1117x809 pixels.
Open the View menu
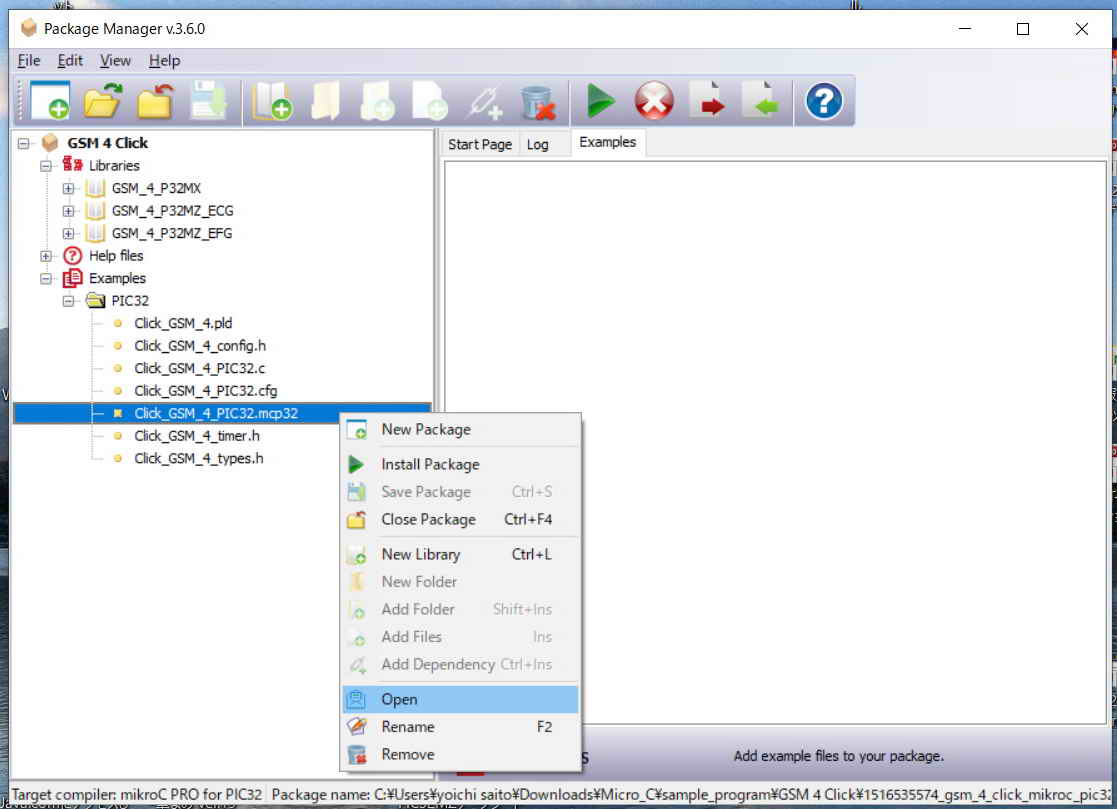point(115,61)
